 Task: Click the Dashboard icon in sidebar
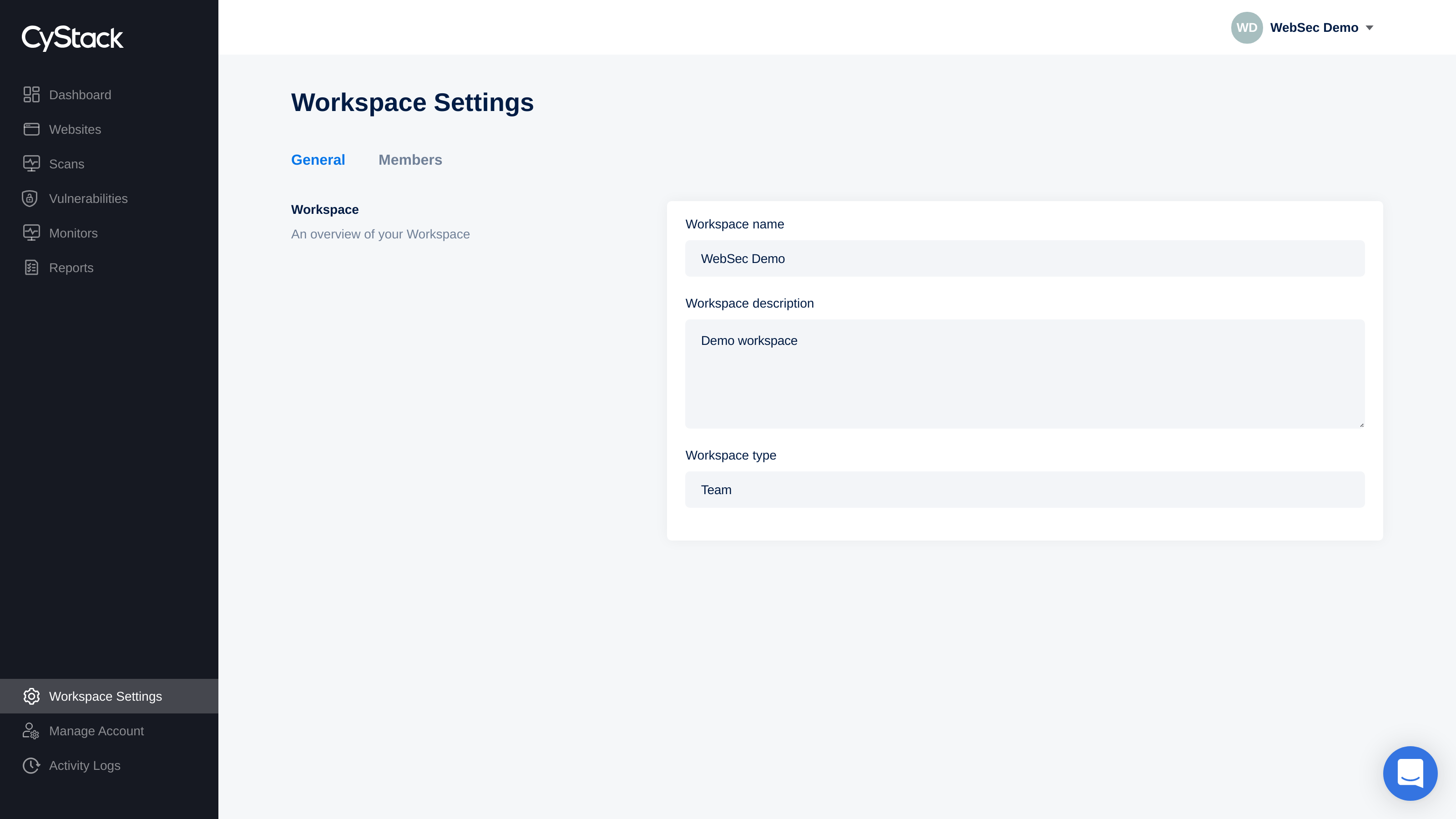31,95
